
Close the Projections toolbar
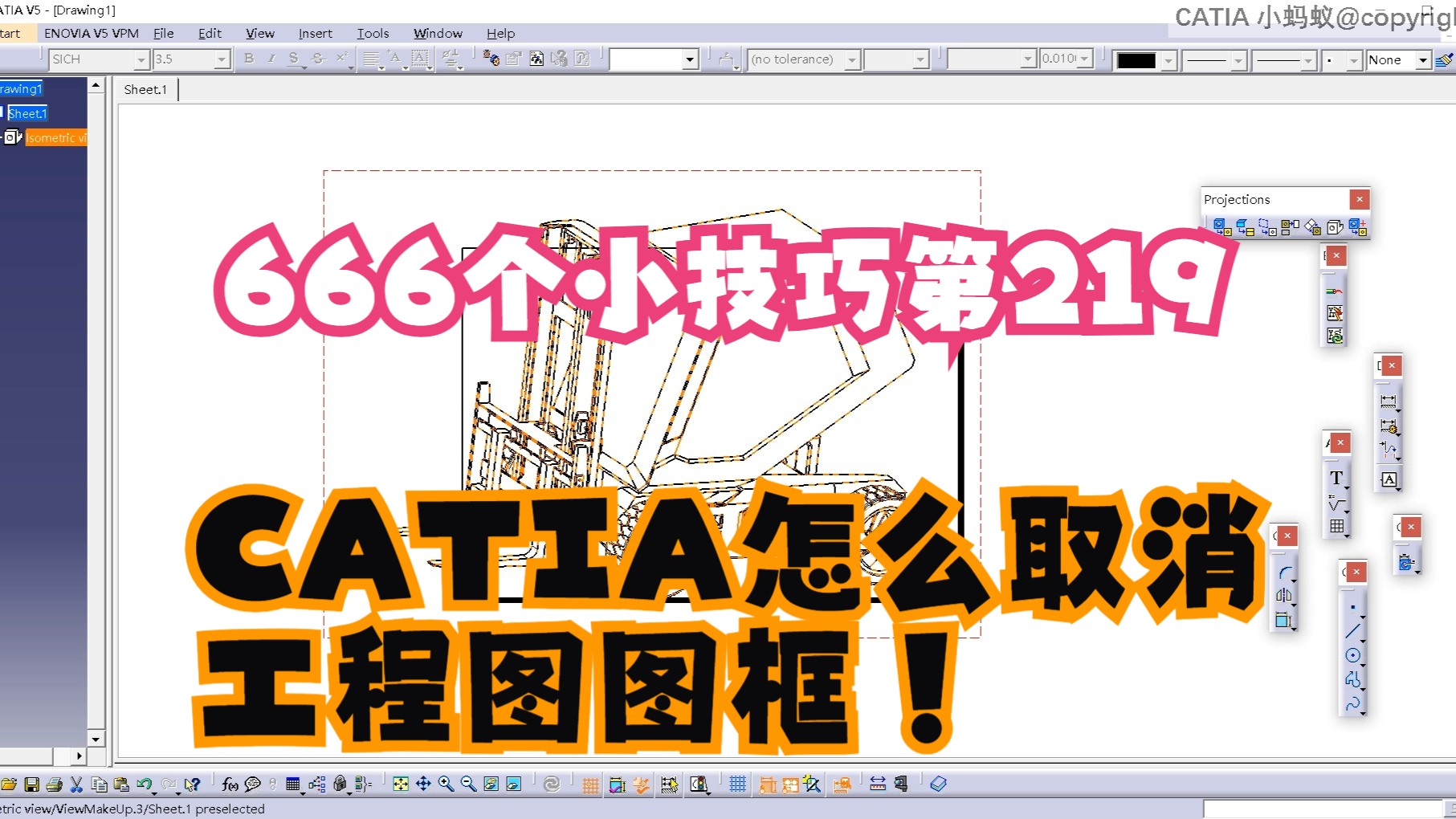coord(1359,199)
